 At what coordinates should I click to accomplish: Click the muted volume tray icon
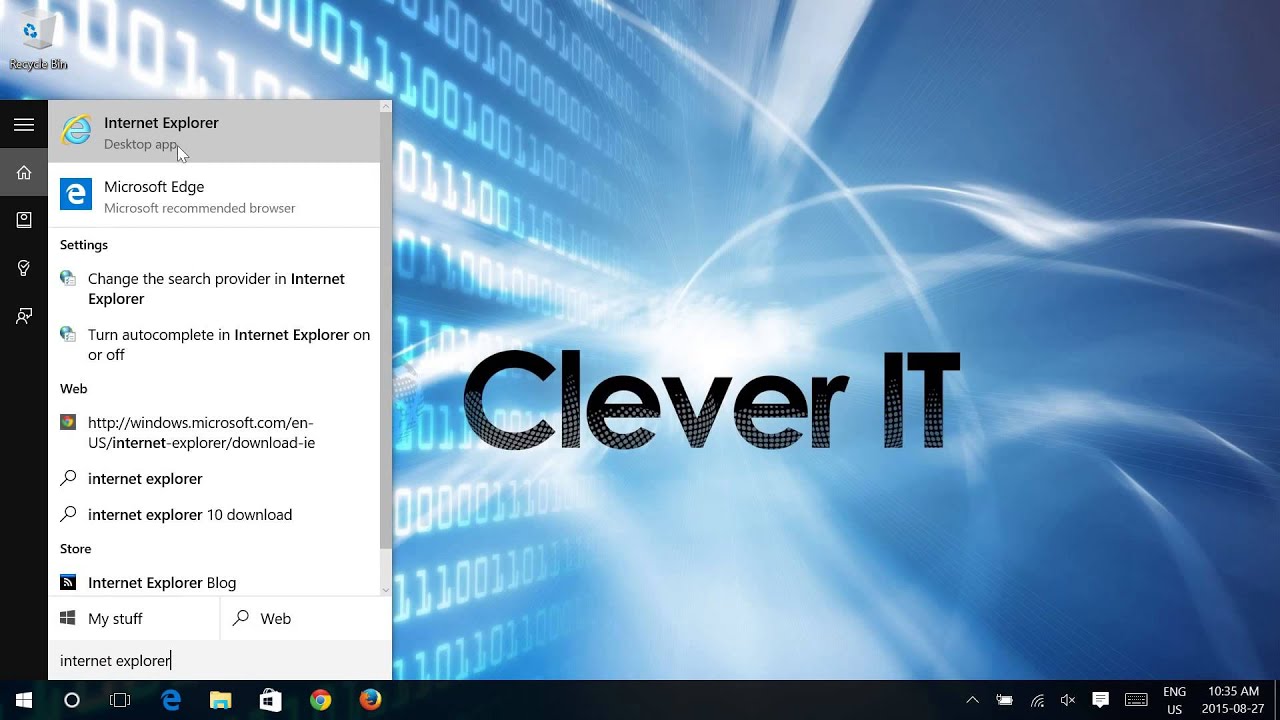1068,700
